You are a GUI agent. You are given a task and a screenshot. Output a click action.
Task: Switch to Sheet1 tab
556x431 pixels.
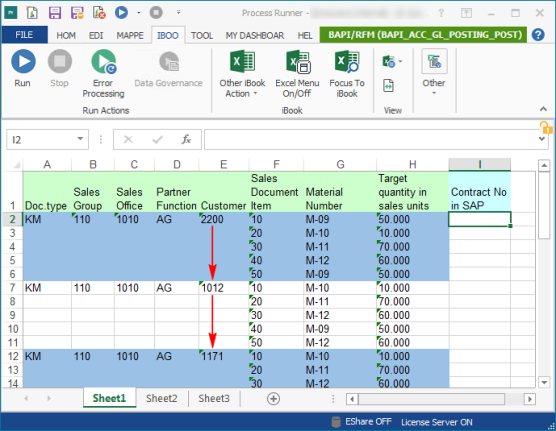coord(109,398)
